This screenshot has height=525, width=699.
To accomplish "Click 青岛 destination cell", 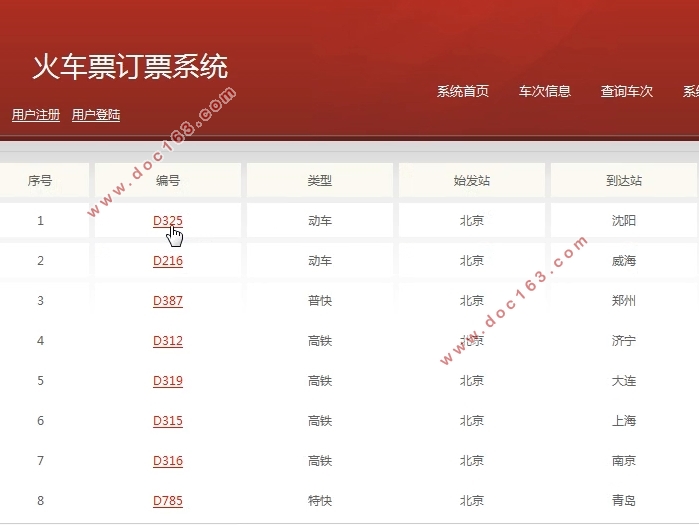I will pyautogui.click(x=624, y=501).
